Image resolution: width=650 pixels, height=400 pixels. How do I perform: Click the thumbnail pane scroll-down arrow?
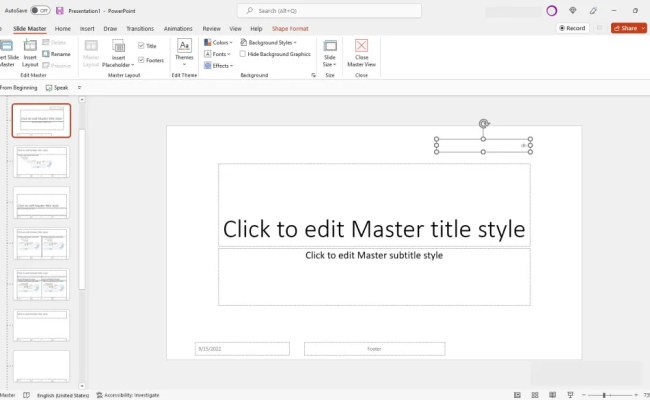(x=82, y=386)
